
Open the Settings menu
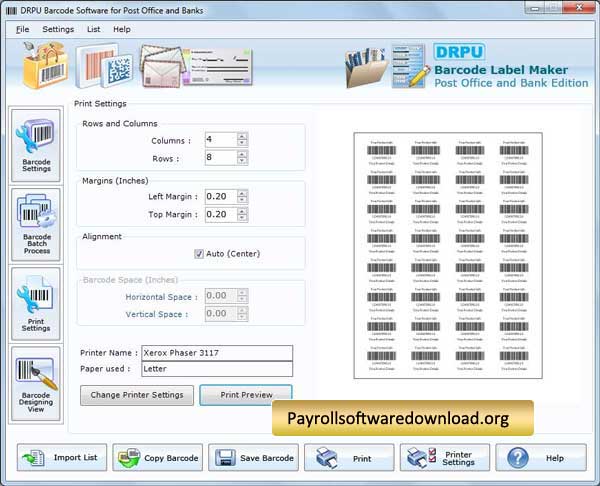(x=58, y=29)
